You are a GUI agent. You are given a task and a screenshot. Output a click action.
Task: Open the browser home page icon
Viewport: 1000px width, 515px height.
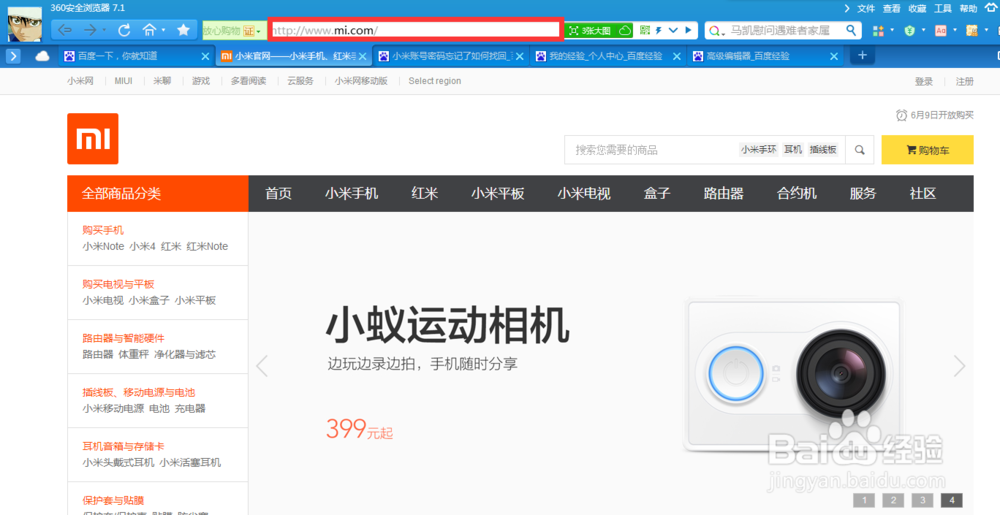[149, 30]
